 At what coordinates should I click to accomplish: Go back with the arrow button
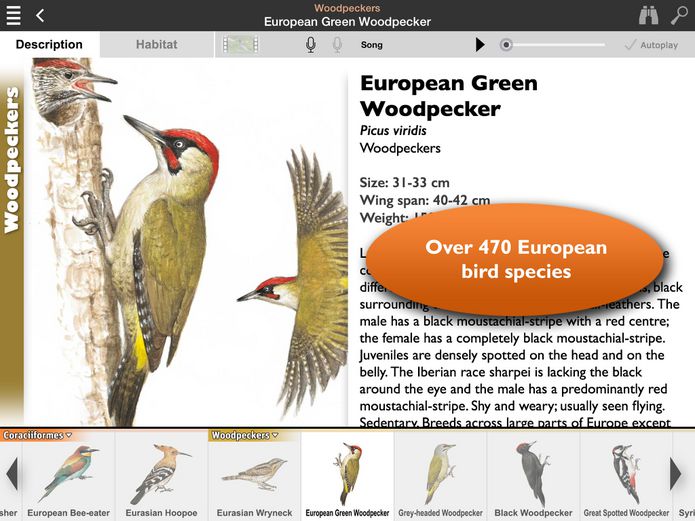(40, 16)
